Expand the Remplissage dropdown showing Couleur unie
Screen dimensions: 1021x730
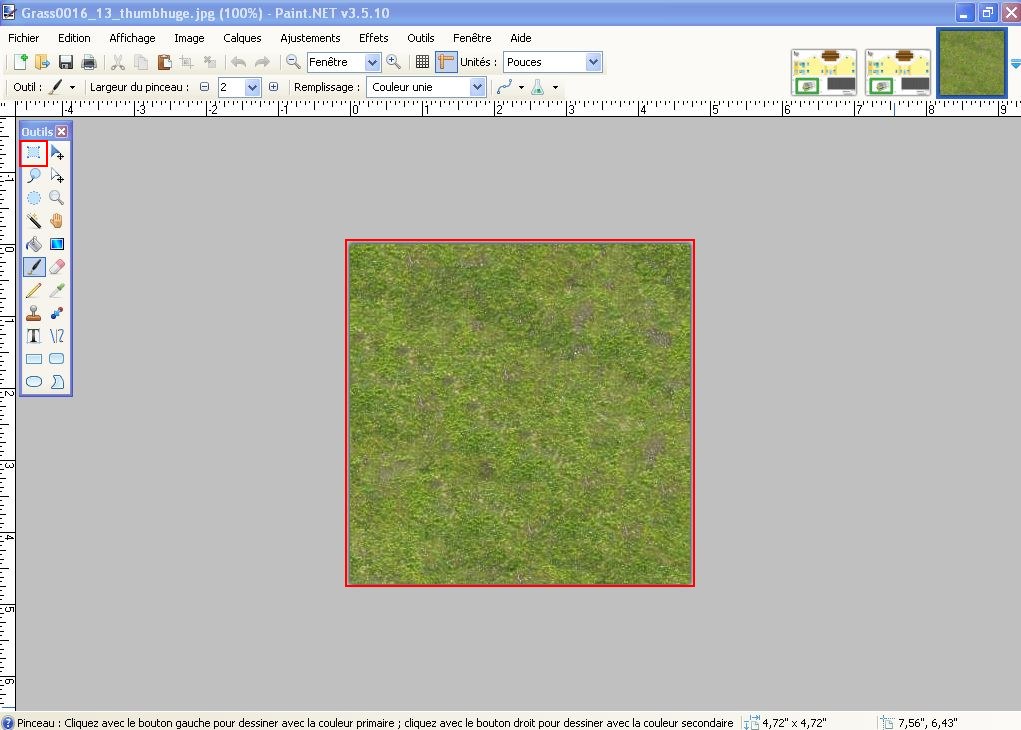tap(476, 88)
